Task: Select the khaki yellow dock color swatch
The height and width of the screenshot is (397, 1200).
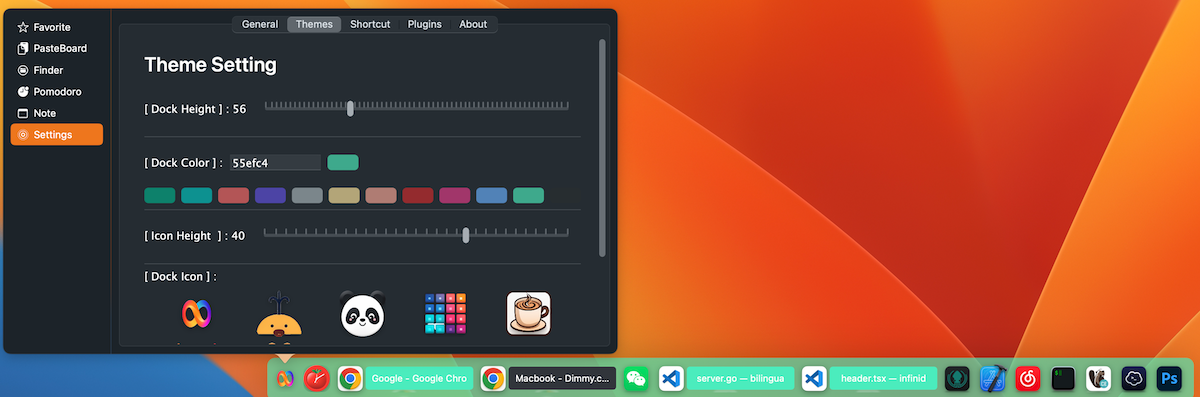Action: [344, 195]
